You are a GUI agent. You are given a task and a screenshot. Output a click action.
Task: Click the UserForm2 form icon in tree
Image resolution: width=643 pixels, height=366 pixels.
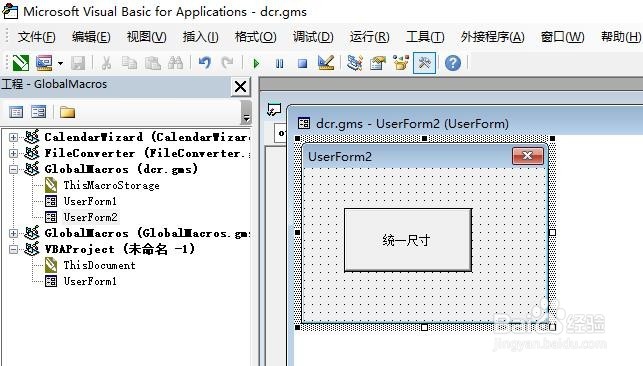point(51,217)
